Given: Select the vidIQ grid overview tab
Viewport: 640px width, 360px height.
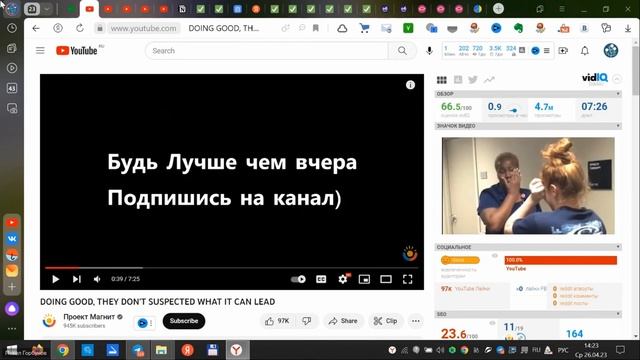Looking at the screenshot, I should [x=442, y=80].
